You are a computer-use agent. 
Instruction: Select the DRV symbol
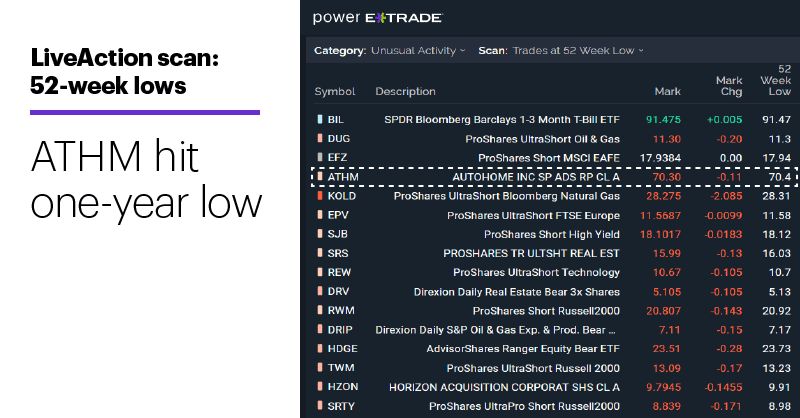[x=338, y=291]
